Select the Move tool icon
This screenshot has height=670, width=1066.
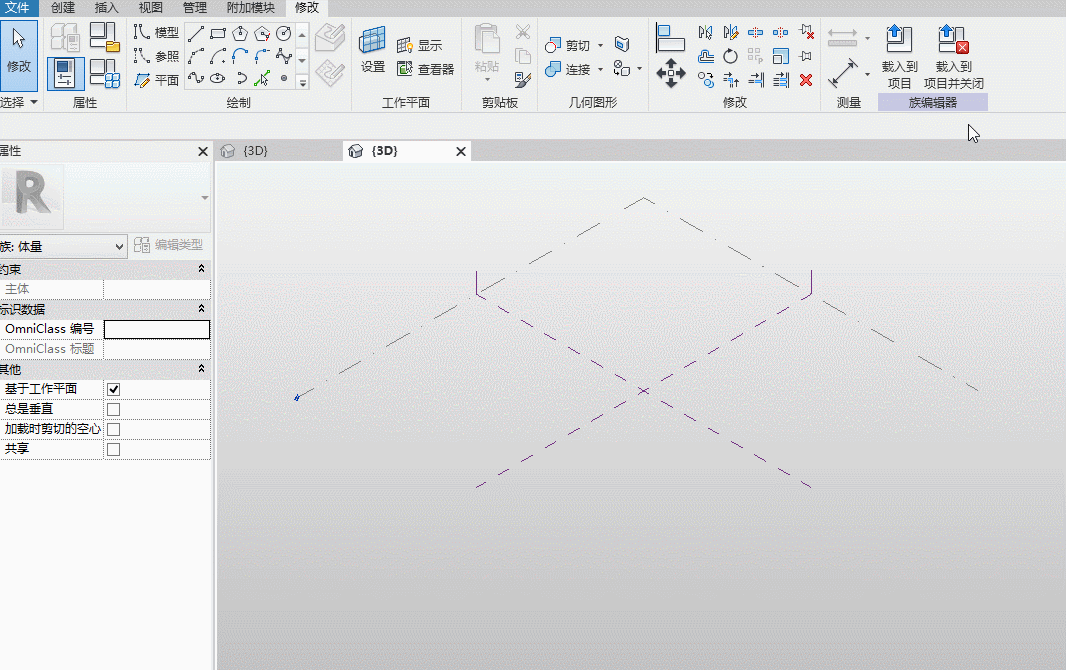tap(670, 73)
